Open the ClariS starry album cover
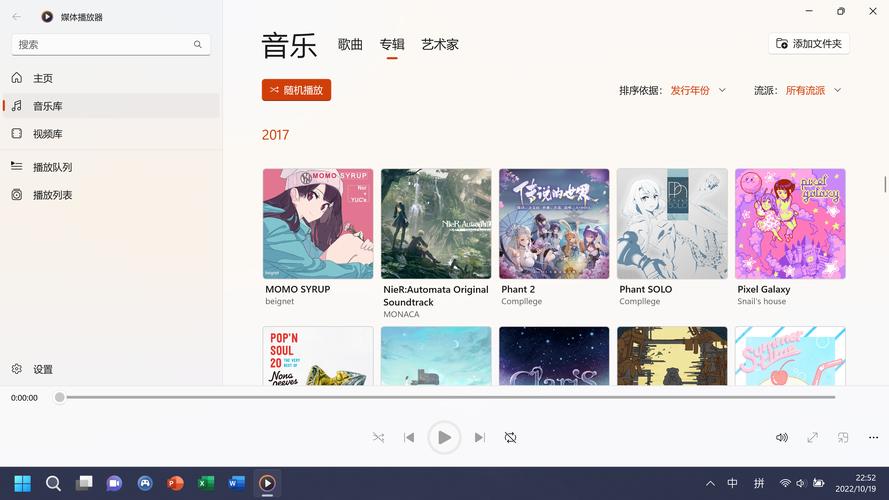This screenshot has height=500, width=889. pyautogui.click(x=554, y=356)
